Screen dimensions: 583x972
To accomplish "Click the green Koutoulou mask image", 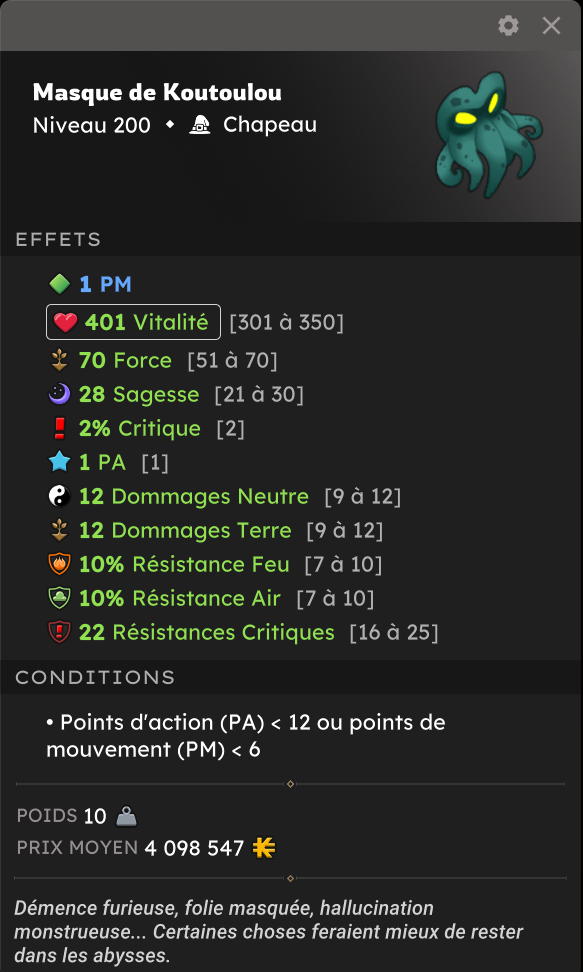I will [489, 135].
